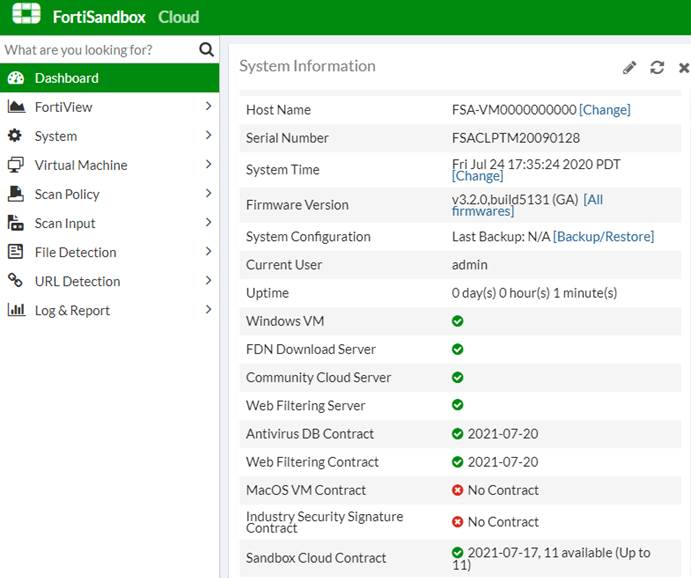The image size is (691, 578).
Task: Refresh the System Information widget
Action: point(657,67)
